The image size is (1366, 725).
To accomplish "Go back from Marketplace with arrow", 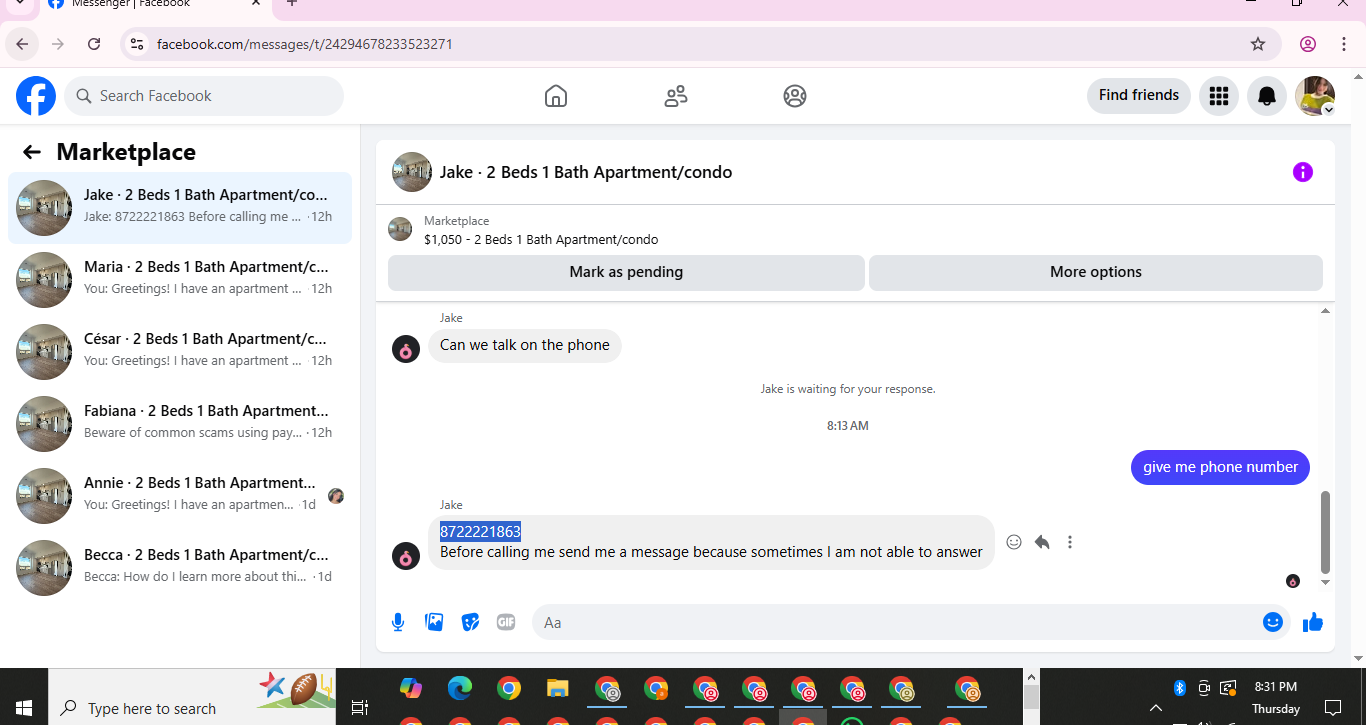I will click(32, 152).
